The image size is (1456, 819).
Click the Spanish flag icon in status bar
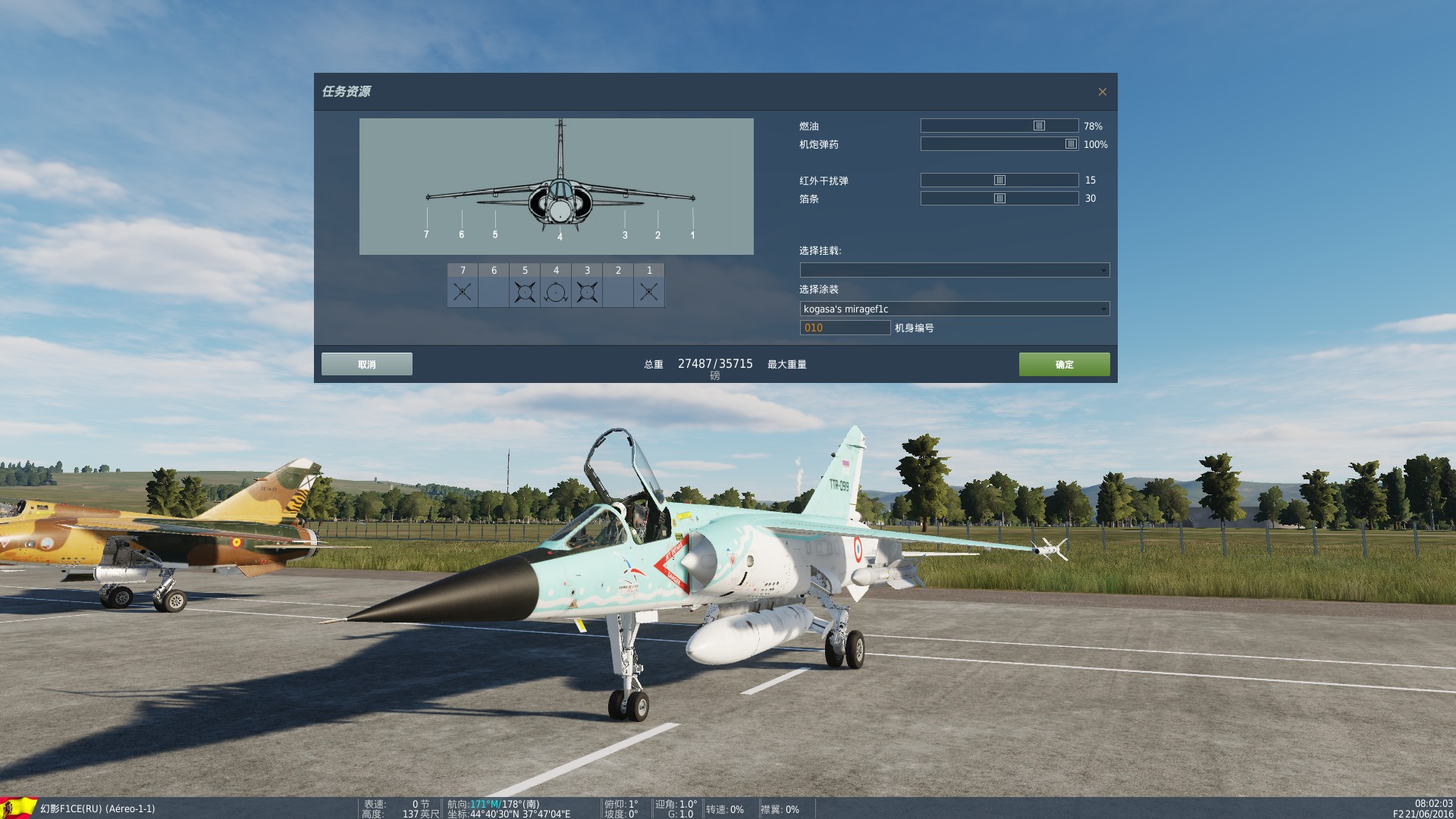click(x=19, y=807)
